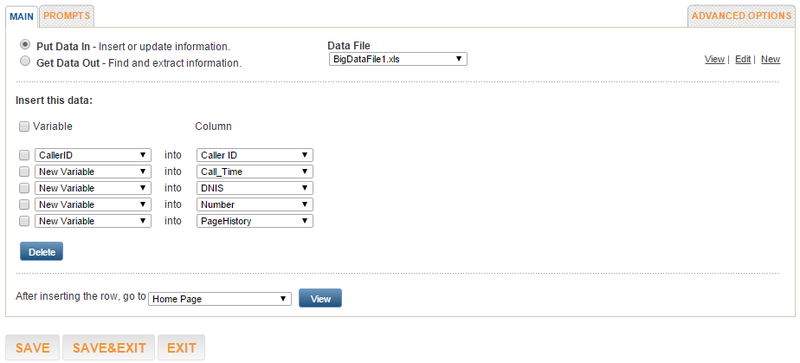Expand the Home Page destination dropdown
Screen dimensions: 800x363
tap(220, 299)
